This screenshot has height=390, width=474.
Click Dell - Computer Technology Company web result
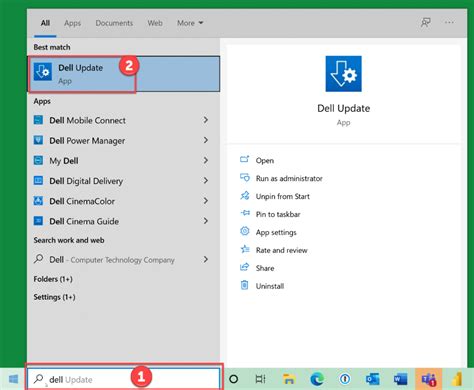click(x=112, y=260)
